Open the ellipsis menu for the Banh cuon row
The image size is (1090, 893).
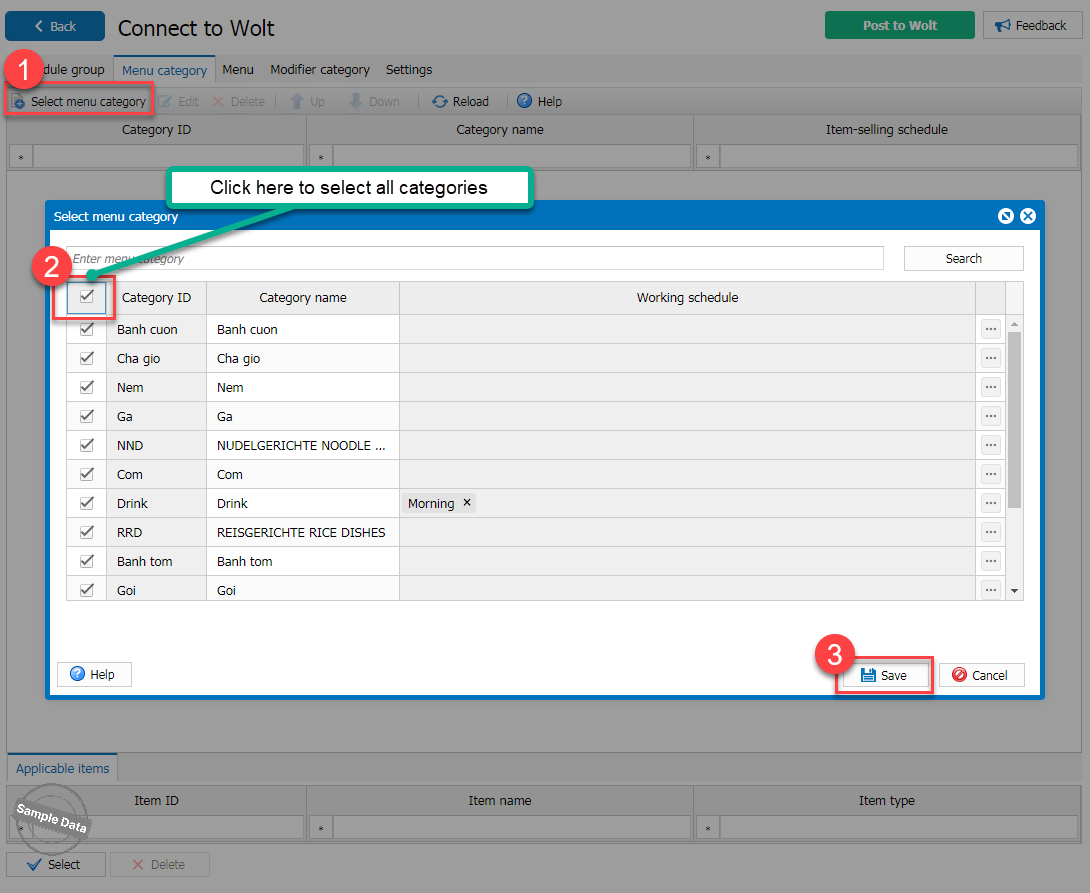click(991, 329)
